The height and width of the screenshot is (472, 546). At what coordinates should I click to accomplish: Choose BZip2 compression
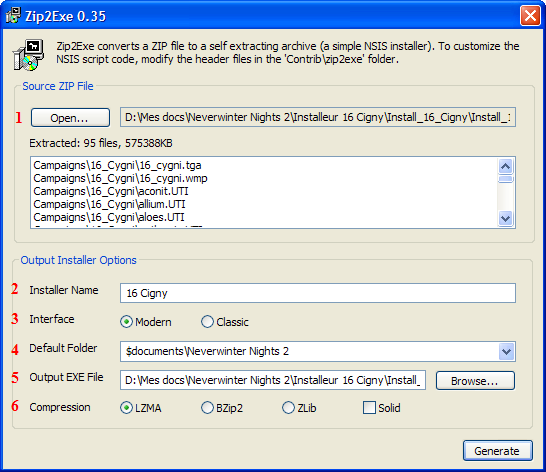[x=207, y=408]
